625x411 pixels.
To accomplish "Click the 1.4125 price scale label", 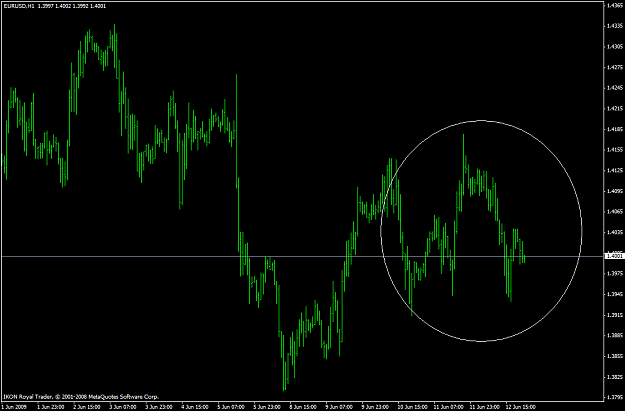I will 615,171.
